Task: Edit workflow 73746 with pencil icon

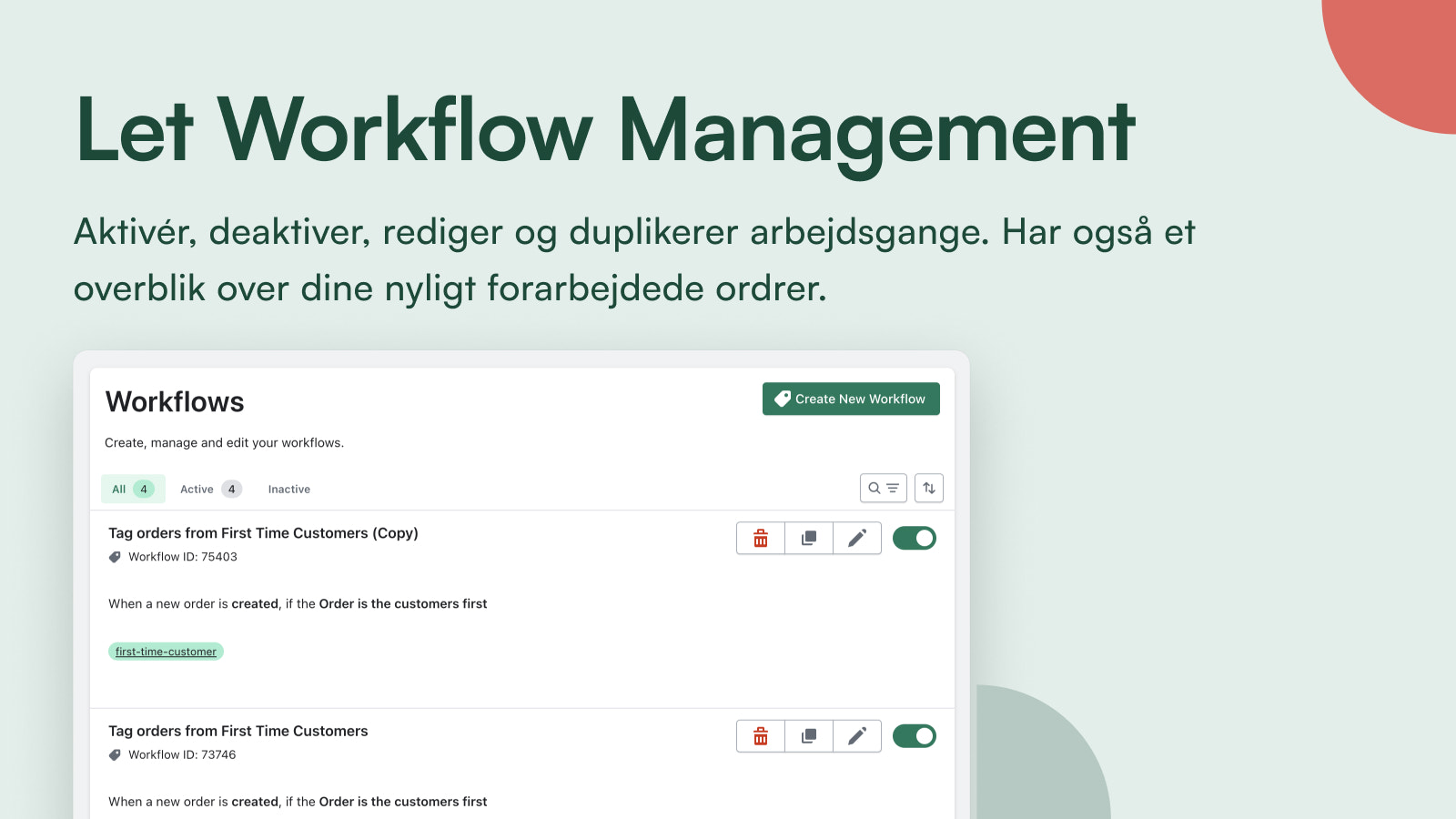Action: click(x=857, y=735)
